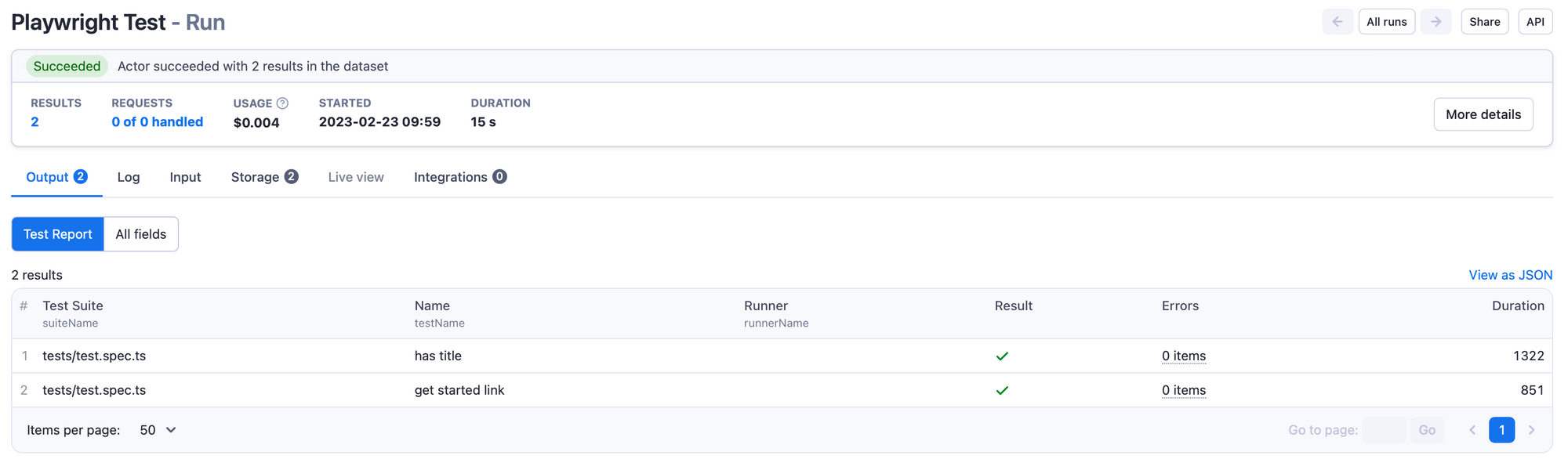Switch to the Output tab
Image resolution: width=1568 pixels, height=470 pixels.
pos(56,177)
